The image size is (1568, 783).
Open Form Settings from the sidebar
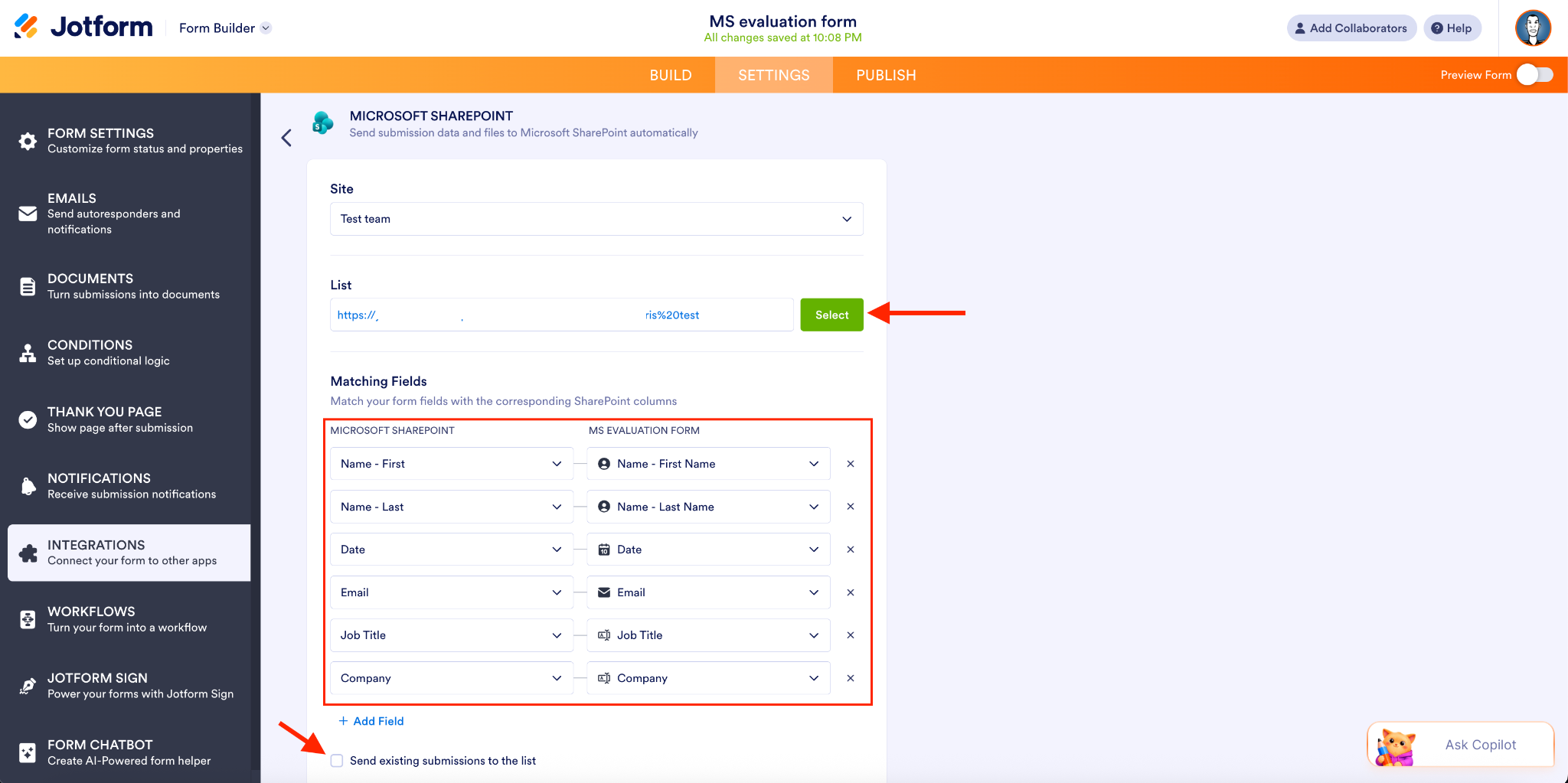coord(28,140)
